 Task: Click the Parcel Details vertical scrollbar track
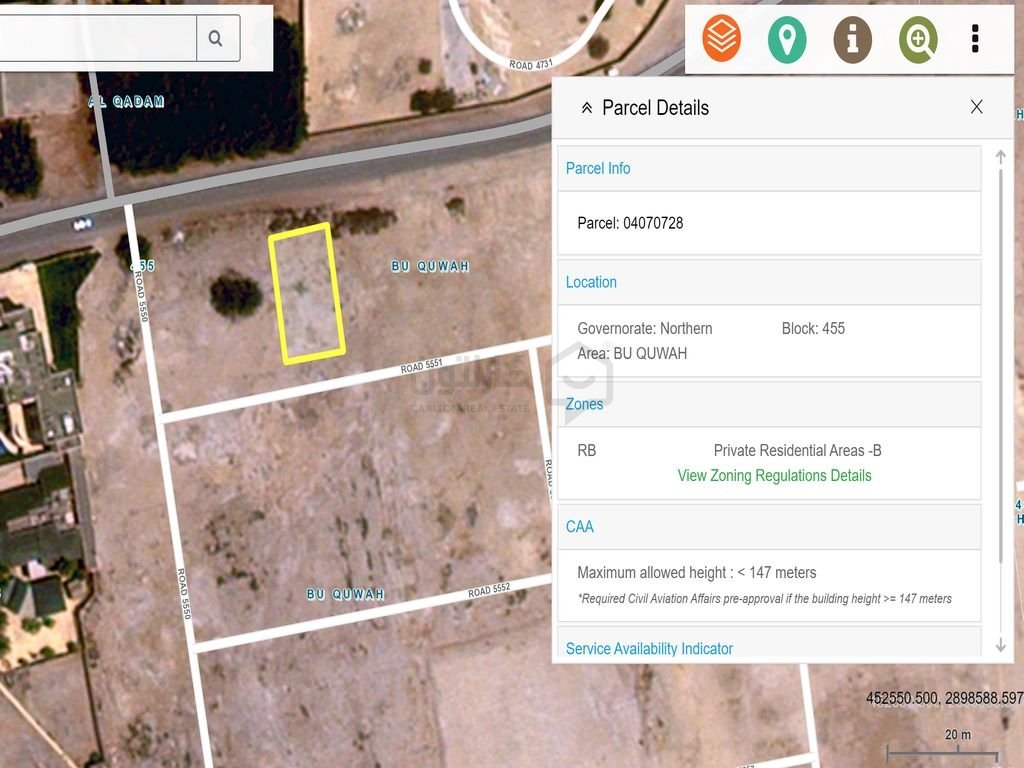pos(1000,400)
